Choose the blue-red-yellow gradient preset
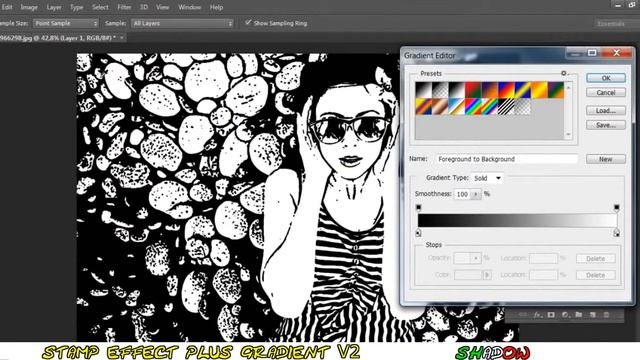The height and width of the screenshot is (360, 640). click(x=506, y=90)
